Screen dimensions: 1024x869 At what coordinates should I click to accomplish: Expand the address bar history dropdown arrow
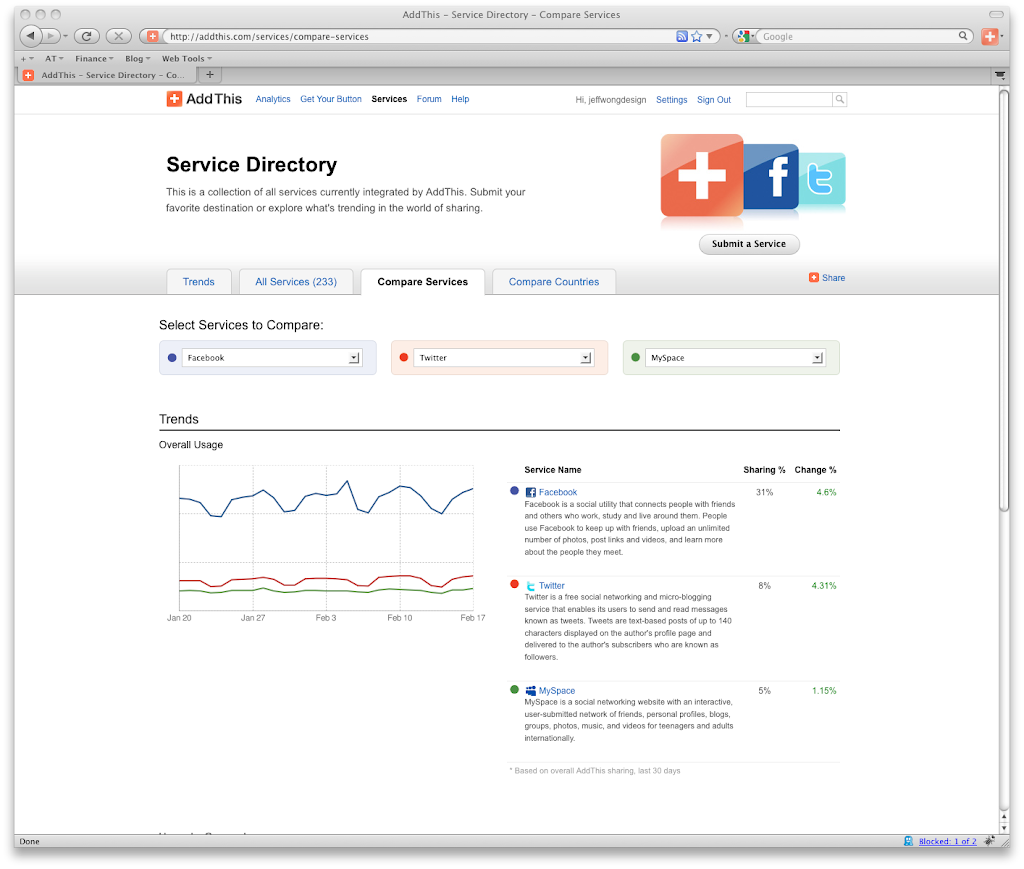tap(710, 37)
